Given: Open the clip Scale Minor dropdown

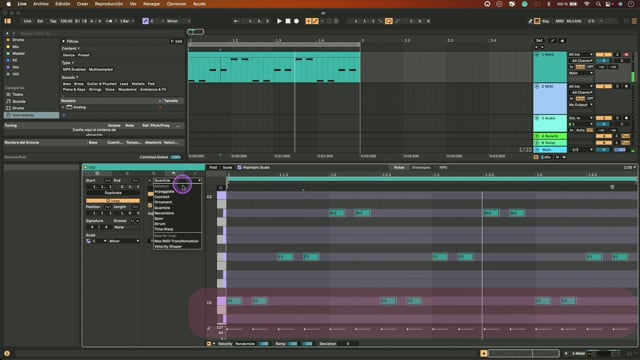Looking at the screenshot, I should tap(124, 241).
